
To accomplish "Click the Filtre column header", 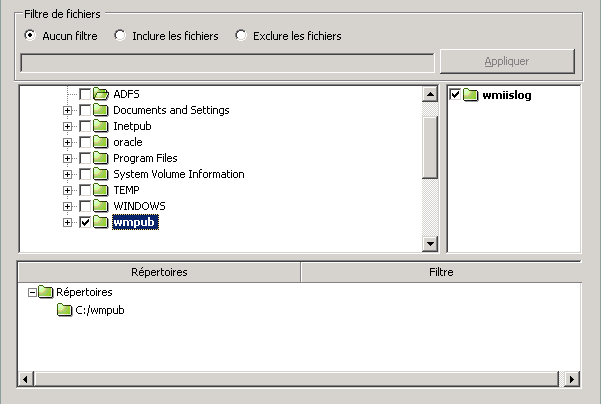I will click(x=440, y=272).
